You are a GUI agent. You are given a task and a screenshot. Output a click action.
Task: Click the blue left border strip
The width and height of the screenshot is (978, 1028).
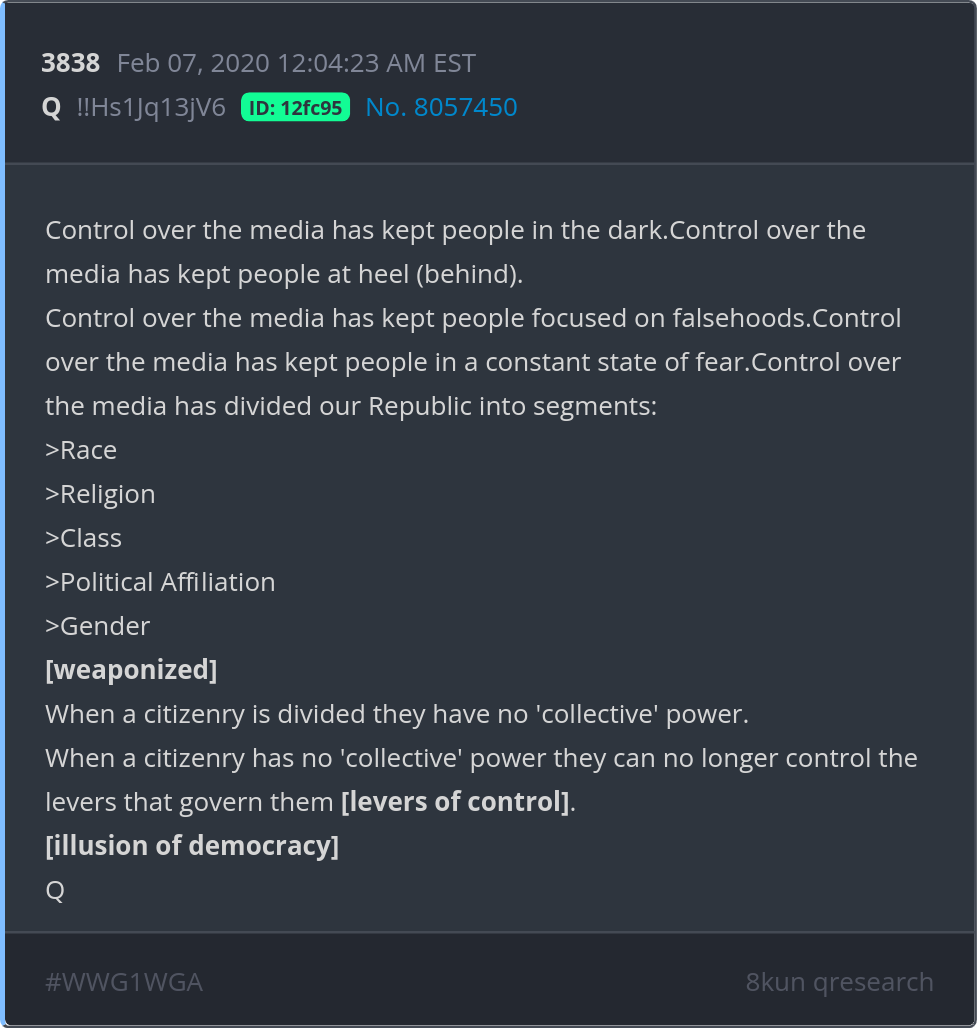click(3, 514)
